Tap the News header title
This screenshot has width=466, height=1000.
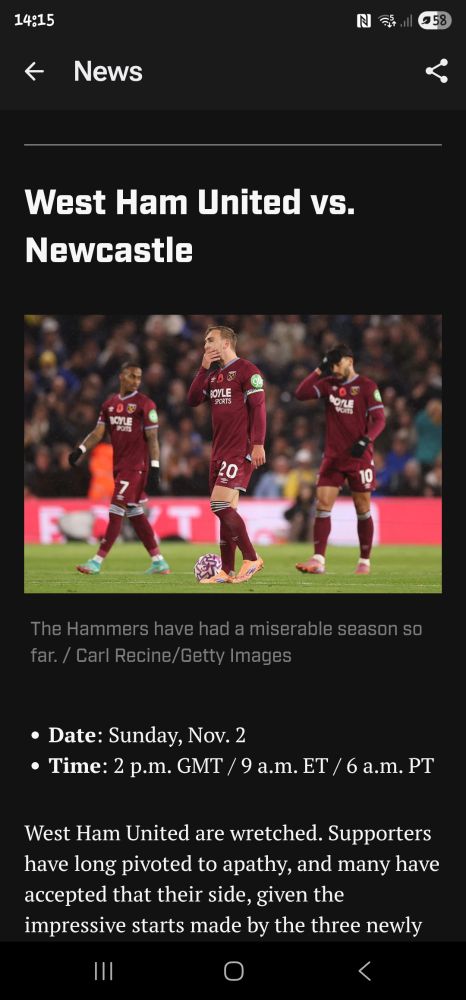coord(108,71)
